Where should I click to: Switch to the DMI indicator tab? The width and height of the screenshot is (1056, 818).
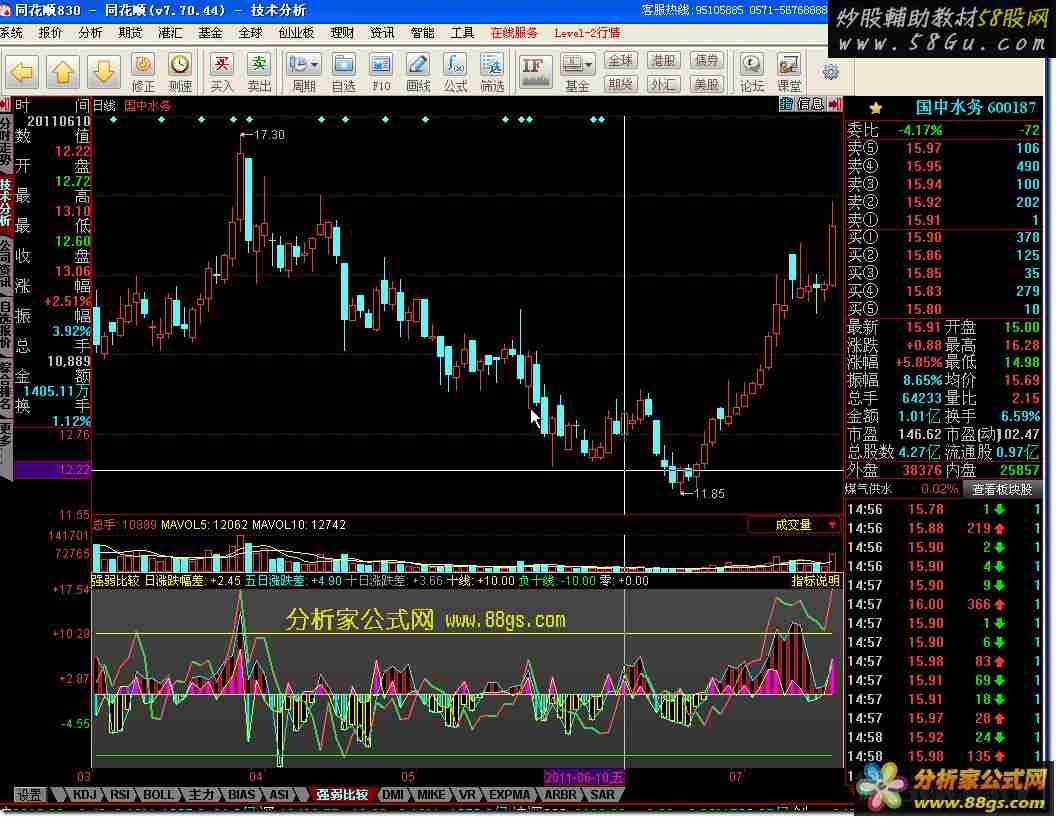(x=393, y=795)
